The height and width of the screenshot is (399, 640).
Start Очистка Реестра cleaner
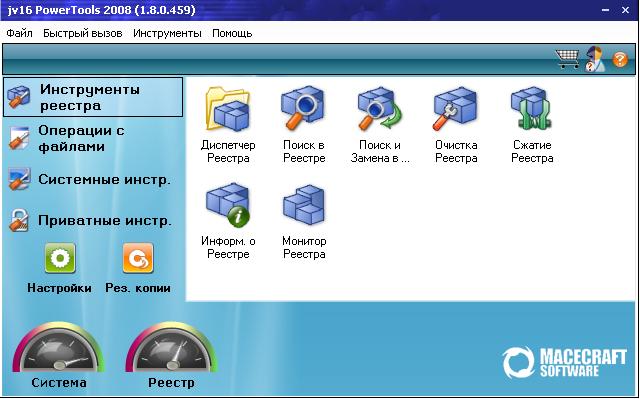tap(456, 108)
